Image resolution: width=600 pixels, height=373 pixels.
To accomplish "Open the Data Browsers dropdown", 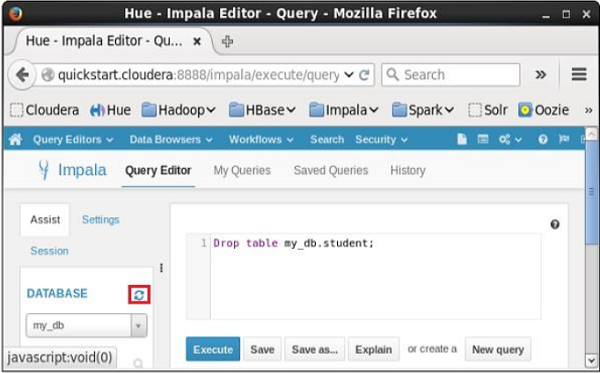I will [x=171, y=140].
